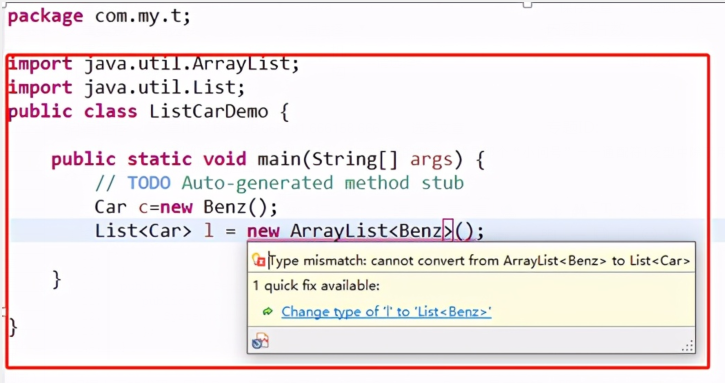Image resolution: width=725 pixels, height=383 pixels.
Task: Click the 'Type mismatch: cannot convert' message text
Action: 479,261
